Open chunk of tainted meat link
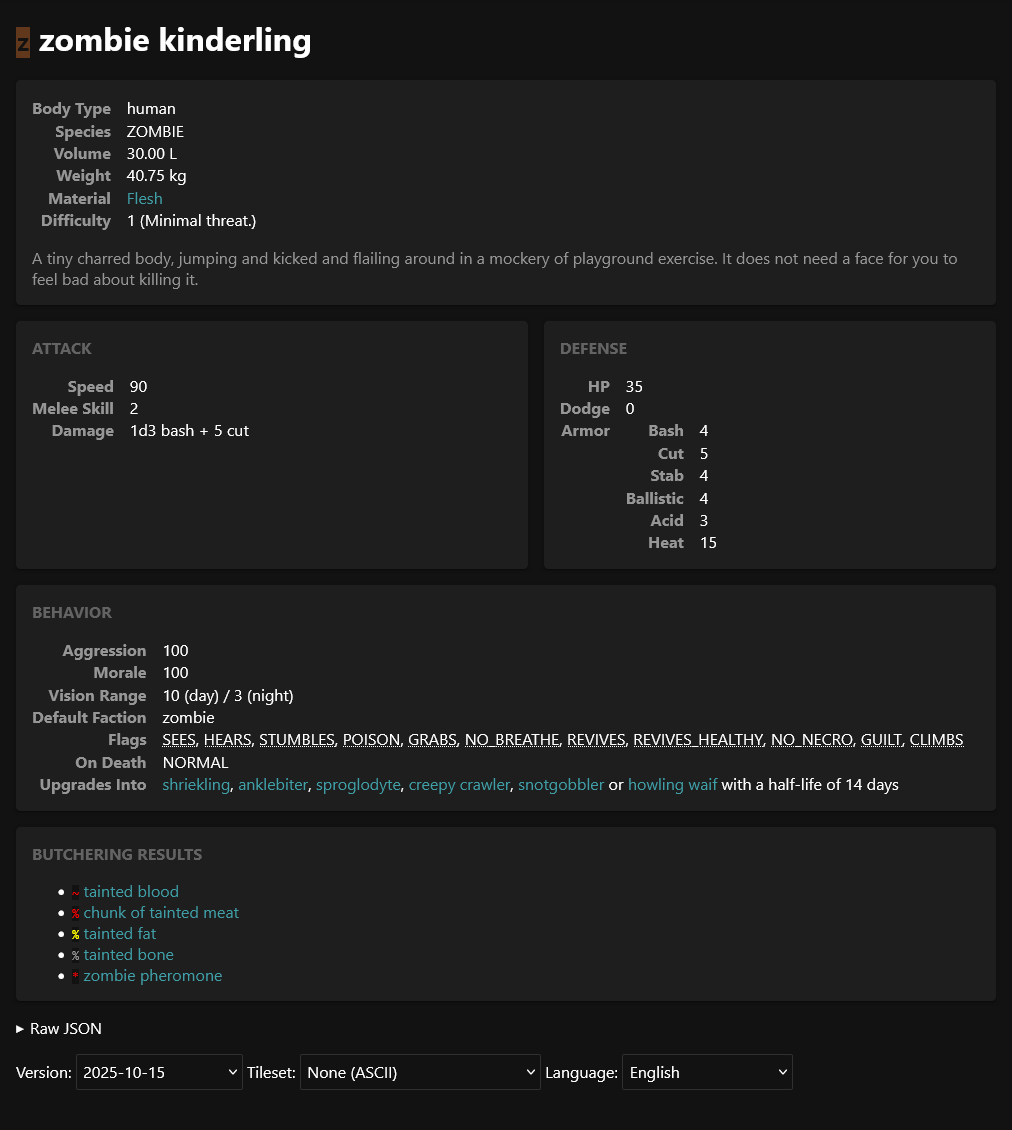 click(161, 912)
